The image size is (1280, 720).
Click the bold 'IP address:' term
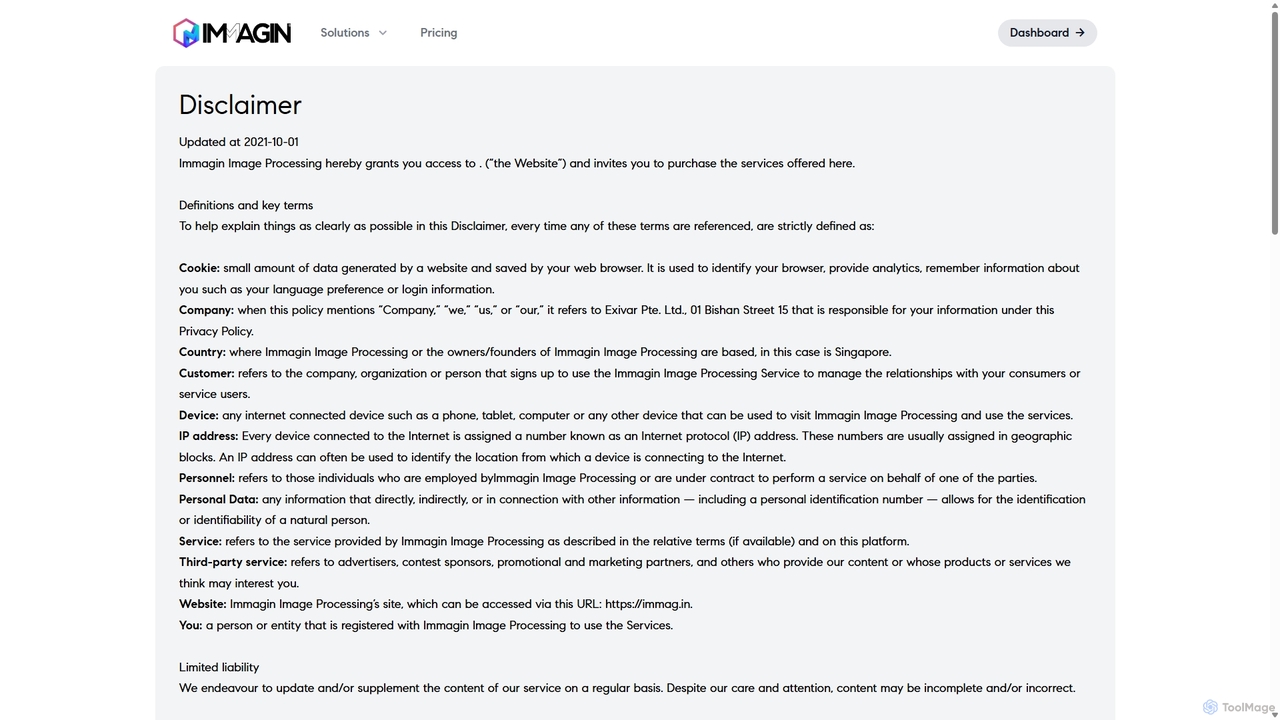(x=208, y=436)
